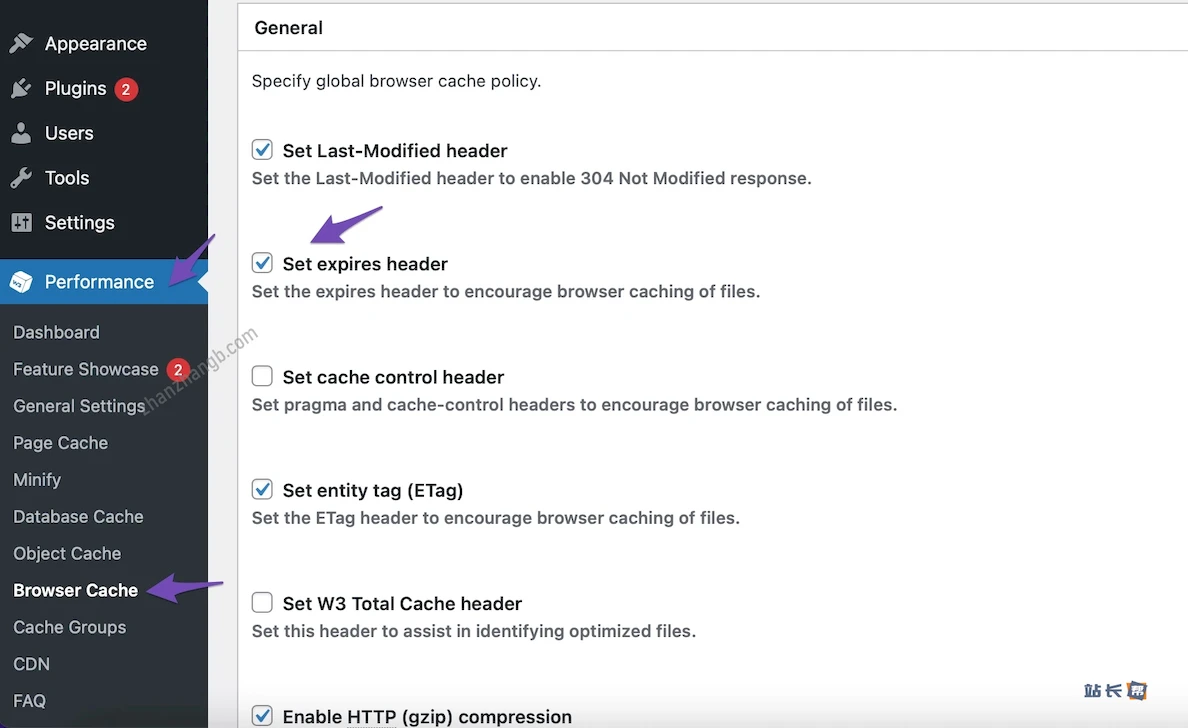The height and width of the screenshot is (728, 1188).
Task: Open the CDN settings link
Action: click(x=31, y=664)
